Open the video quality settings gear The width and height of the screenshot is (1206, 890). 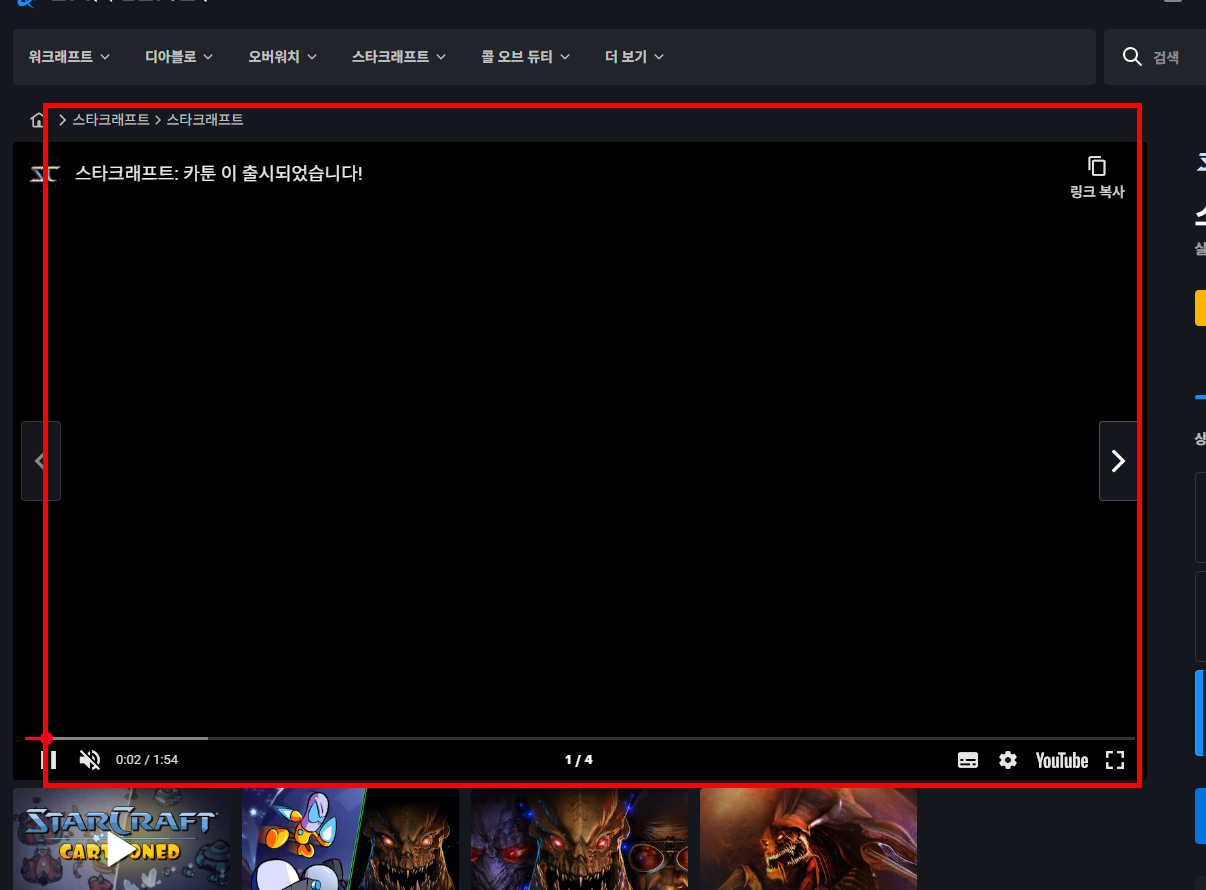(x=1008, y=760)
